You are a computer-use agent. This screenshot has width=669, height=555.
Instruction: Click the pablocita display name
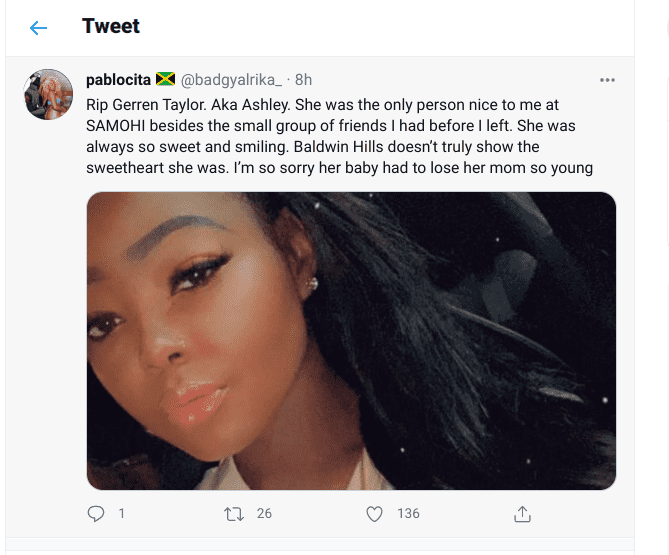[118, 79]
